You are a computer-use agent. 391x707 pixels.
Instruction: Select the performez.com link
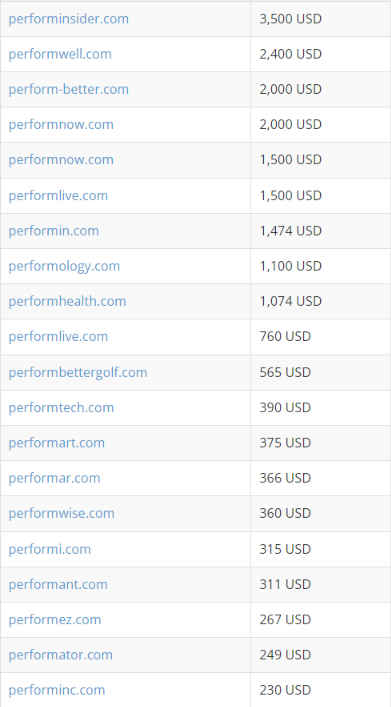point(55,620)
